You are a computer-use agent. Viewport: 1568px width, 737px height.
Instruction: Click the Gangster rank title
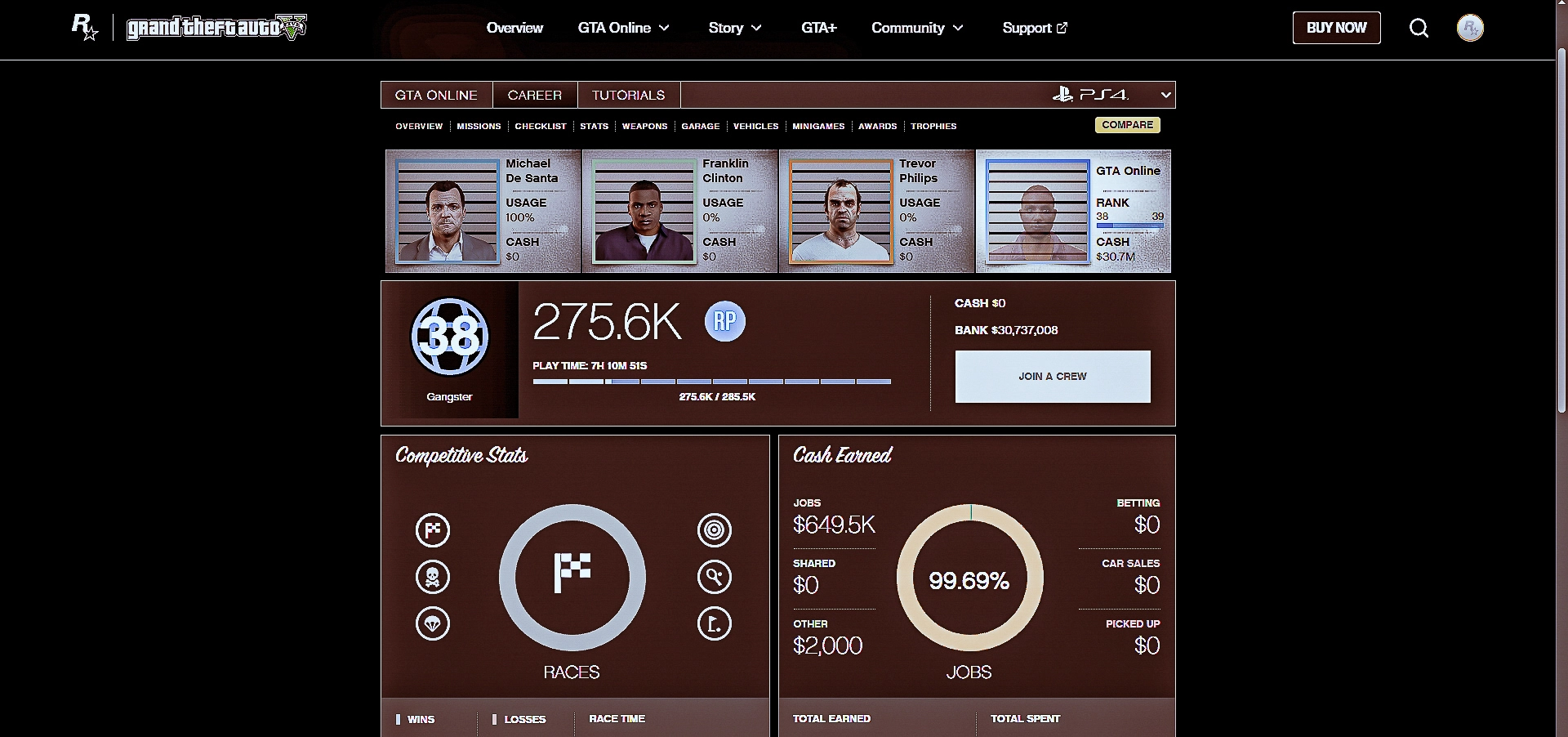tap(449, 397)
